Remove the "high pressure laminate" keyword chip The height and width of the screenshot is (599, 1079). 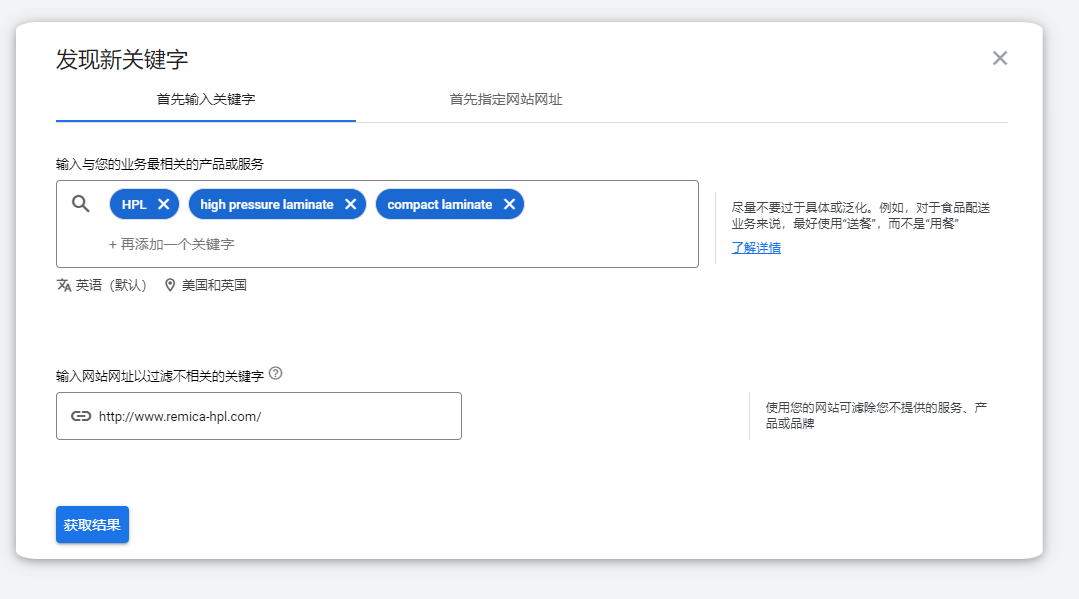pyautogui.click(x=351, y=204)
